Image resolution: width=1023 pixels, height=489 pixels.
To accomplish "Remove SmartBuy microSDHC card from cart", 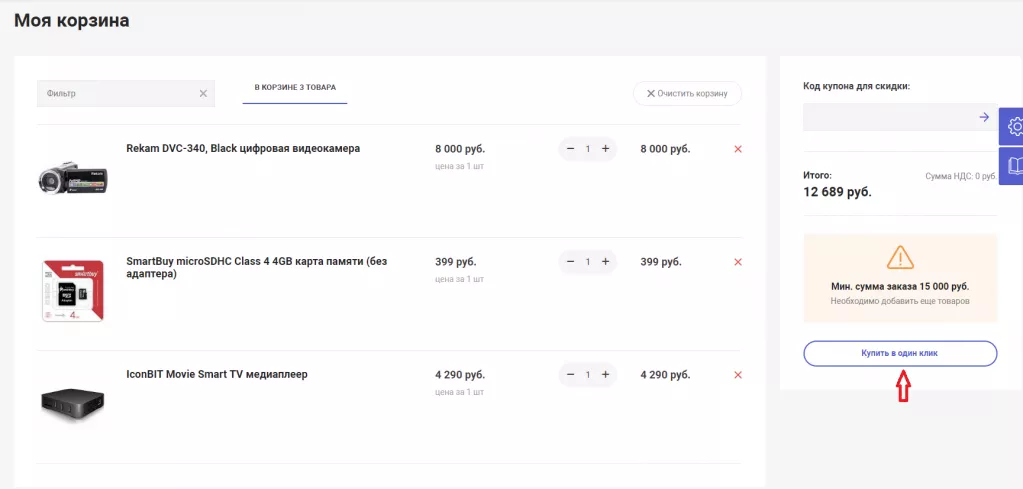I will click(738, 262).
